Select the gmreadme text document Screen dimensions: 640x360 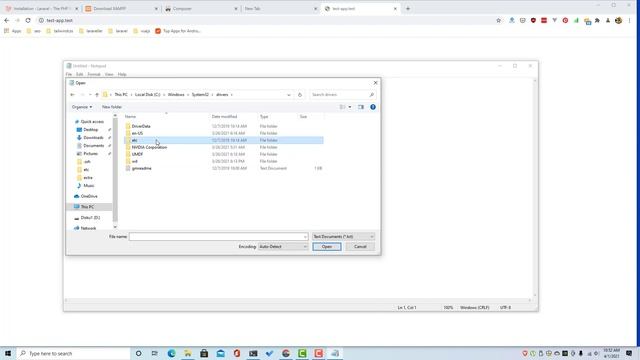(x=141, y=168)
